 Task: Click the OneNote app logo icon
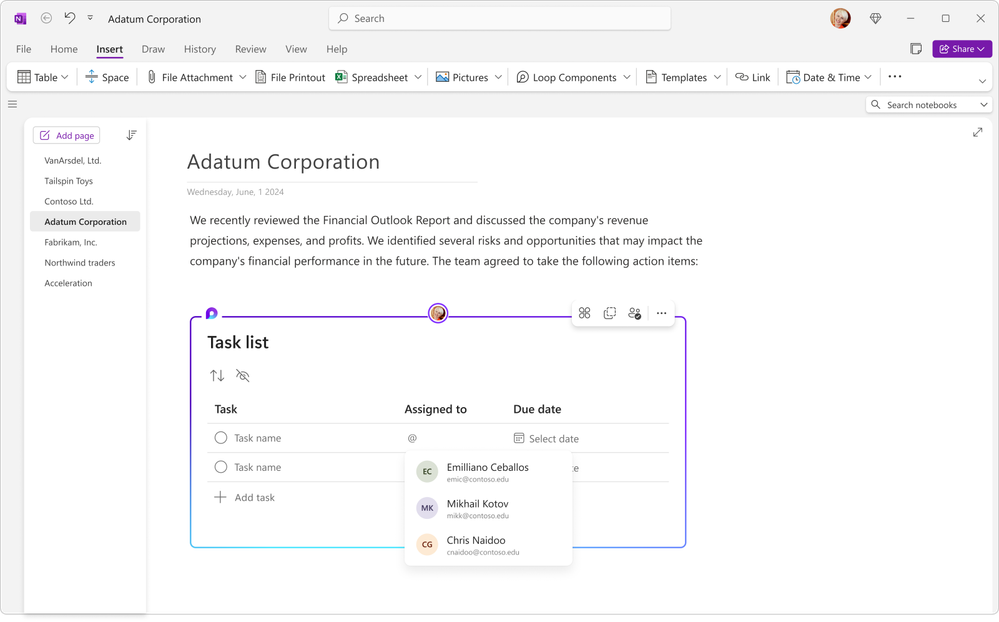(20, 18)
